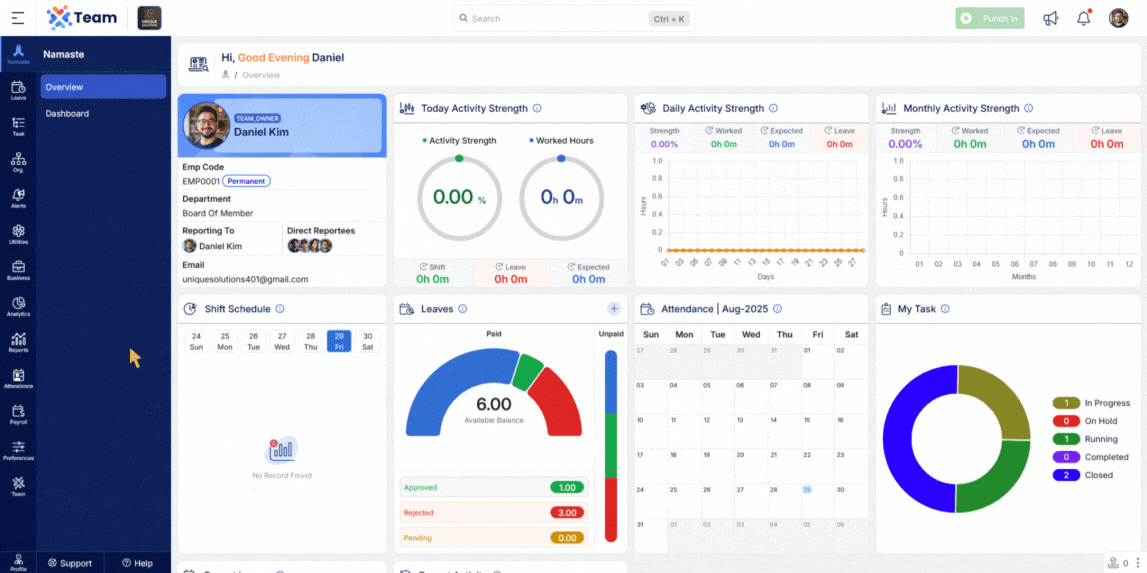Click the notifications bell icon
The height and width of the screenshot is (573, 1147).
pos(1083,18)
